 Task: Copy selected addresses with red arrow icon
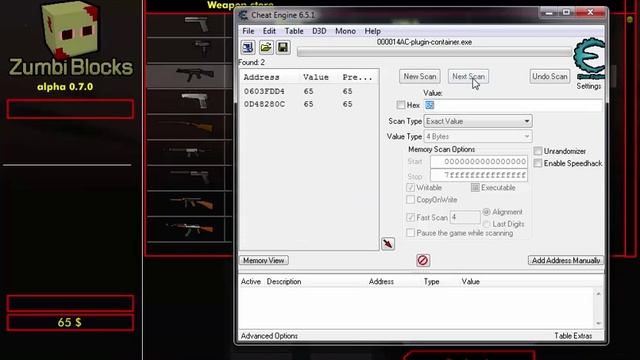[x=388, y=244]
